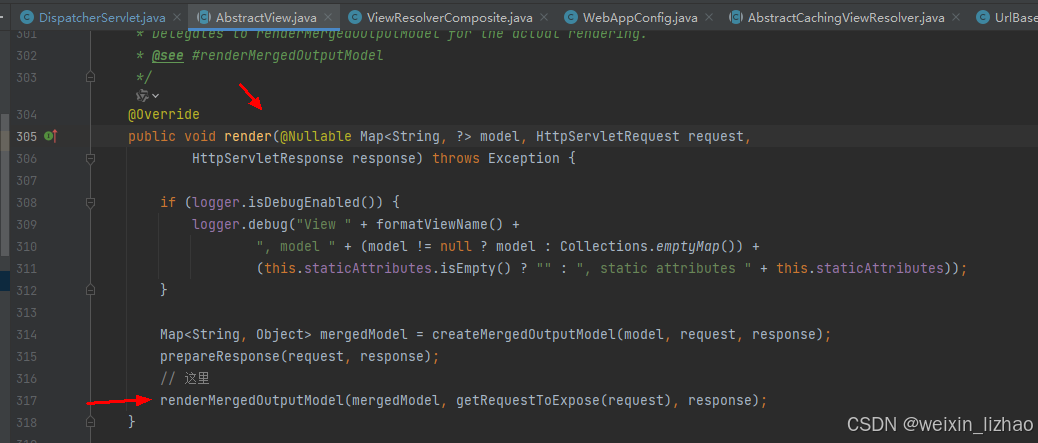Collapse the if block fold marker at line 308
The width and height of the screenshot is (1038, 443).
(91, 202)
